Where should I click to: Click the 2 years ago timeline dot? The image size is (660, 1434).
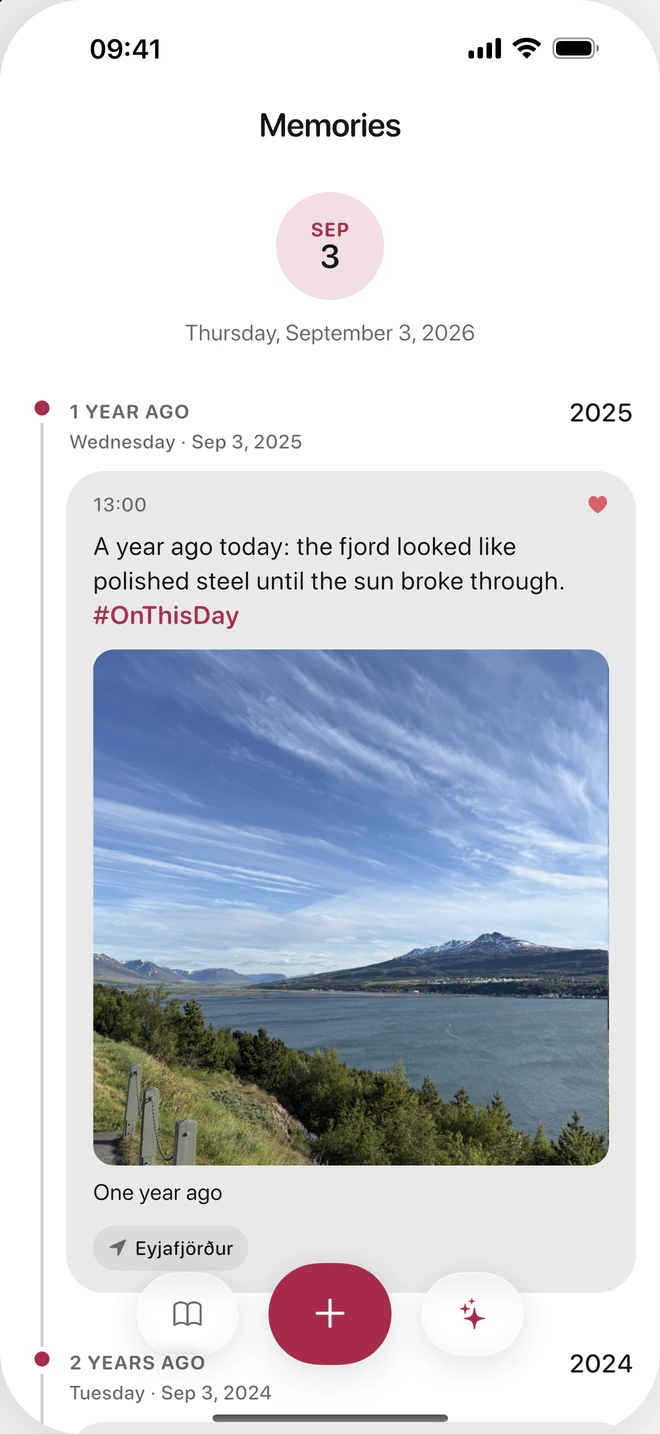coord(42,1359)
